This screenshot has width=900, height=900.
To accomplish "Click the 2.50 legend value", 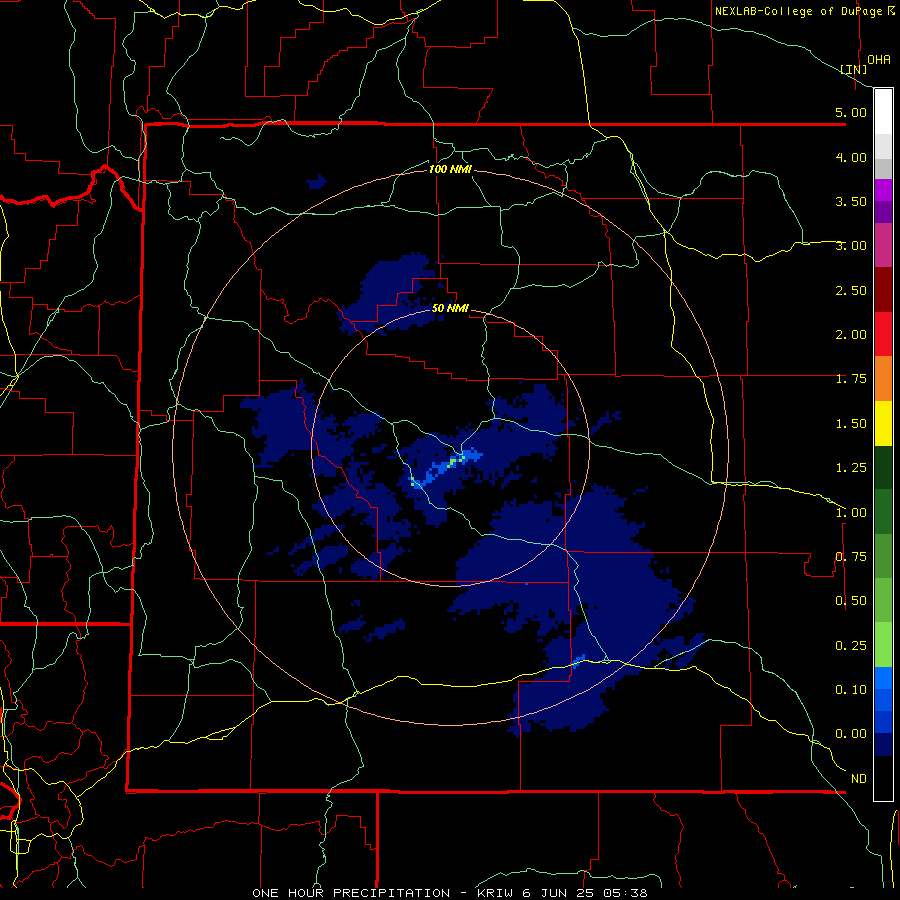I will [x=851, y=290].
